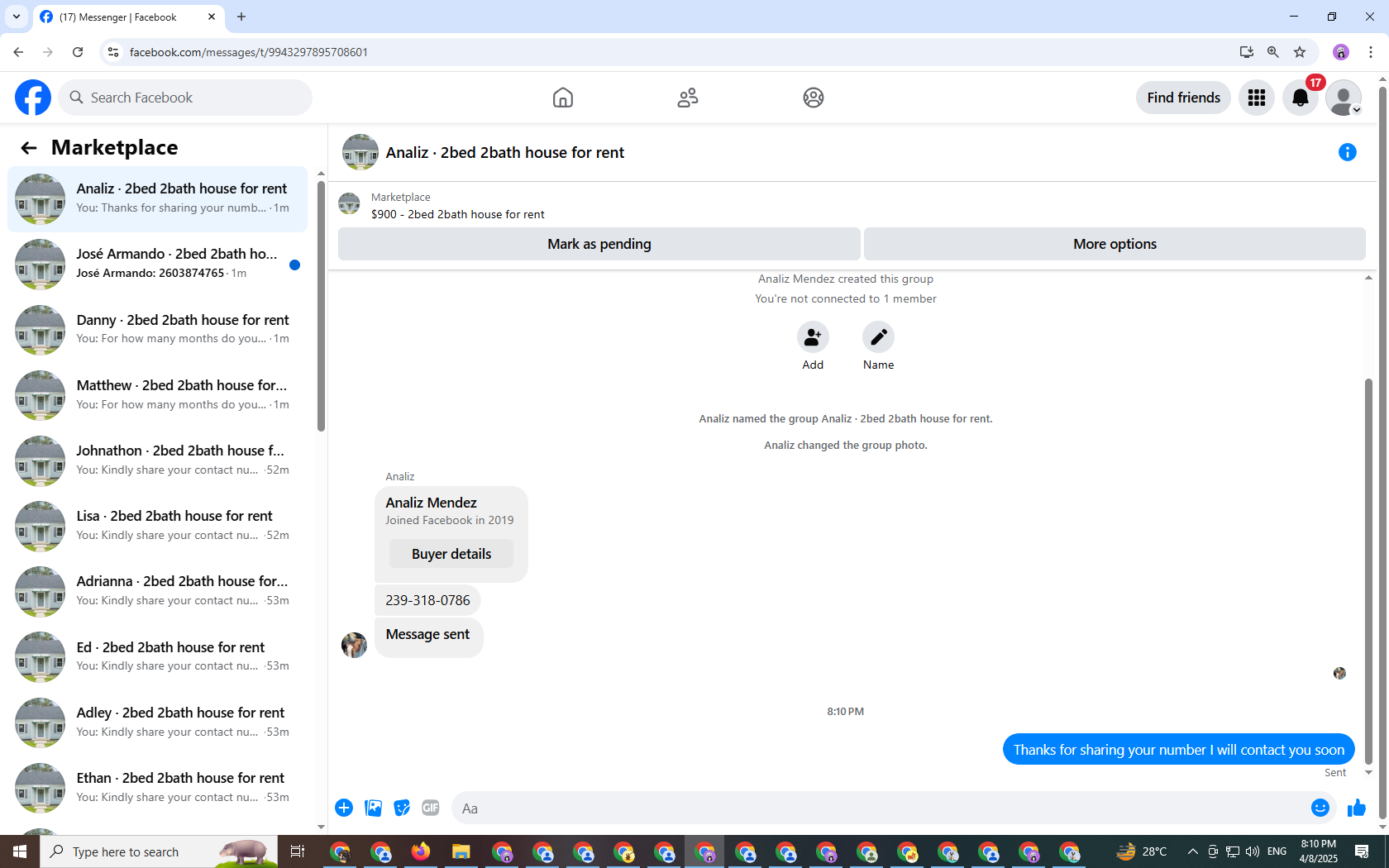The width and height of the screenshot is (1389, 868).
Task: Open the Adley conversation
Action: [x=157, y=723]
